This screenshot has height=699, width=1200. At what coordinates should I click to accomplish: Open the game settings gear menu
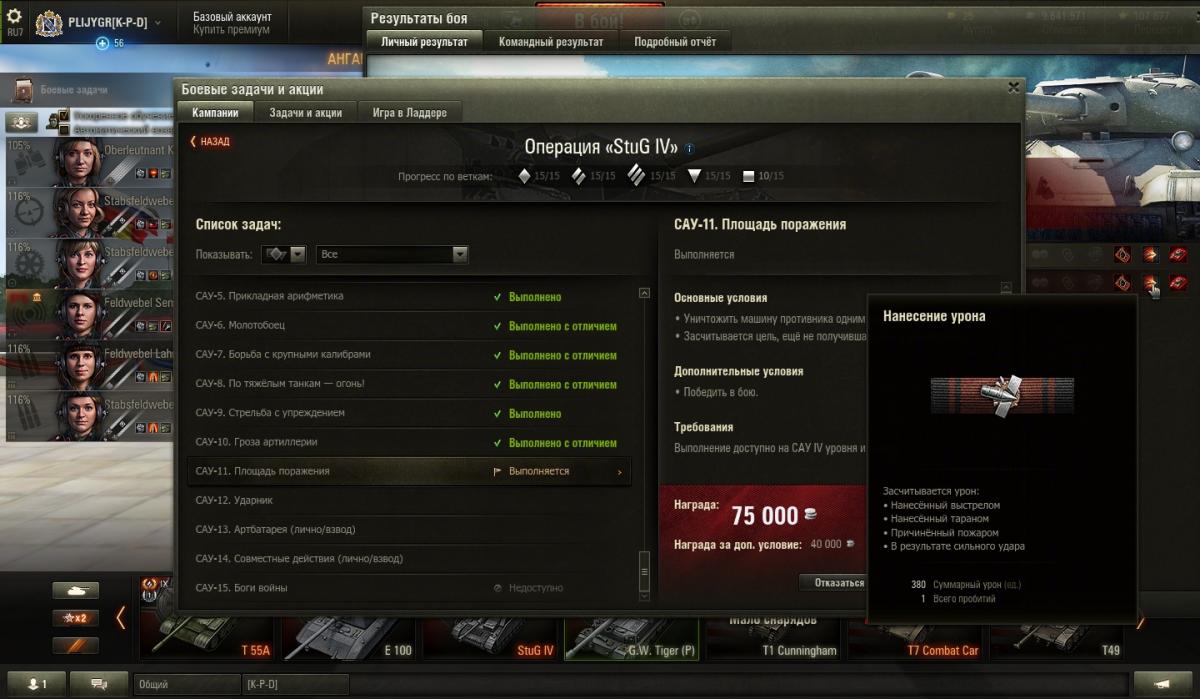tap(14, 17)
